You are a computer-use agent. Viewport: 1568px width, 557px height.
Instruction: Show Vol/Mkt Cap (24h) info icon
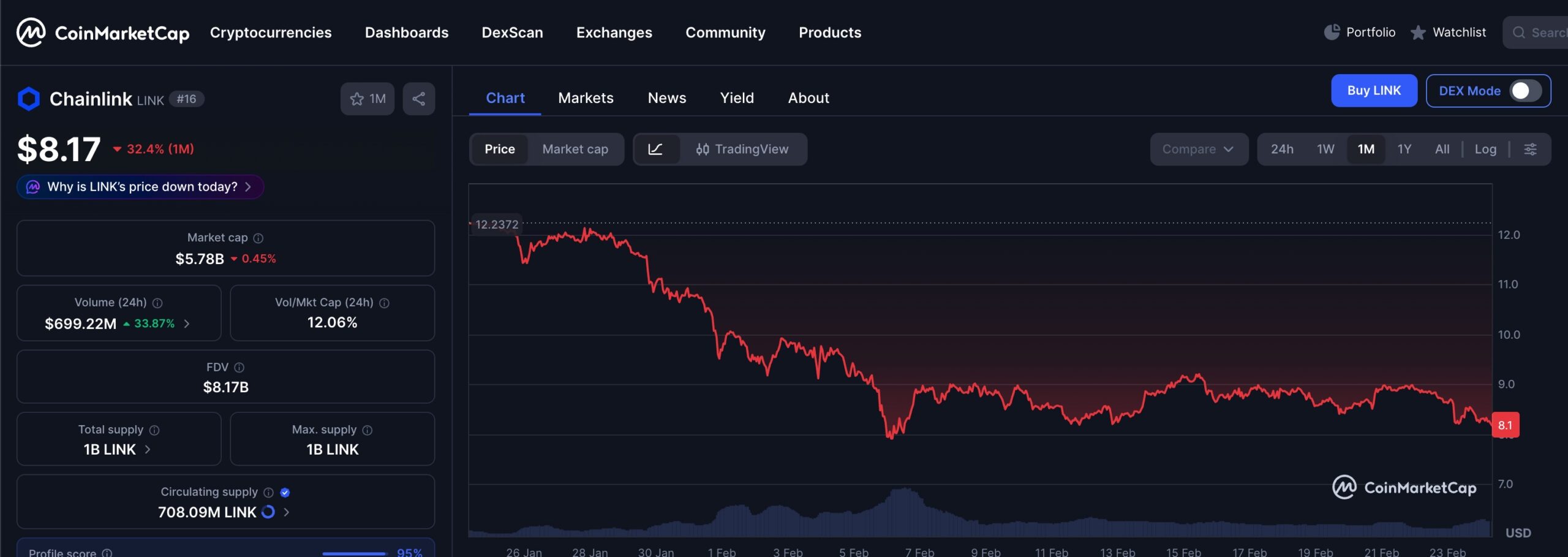(384, 303)
